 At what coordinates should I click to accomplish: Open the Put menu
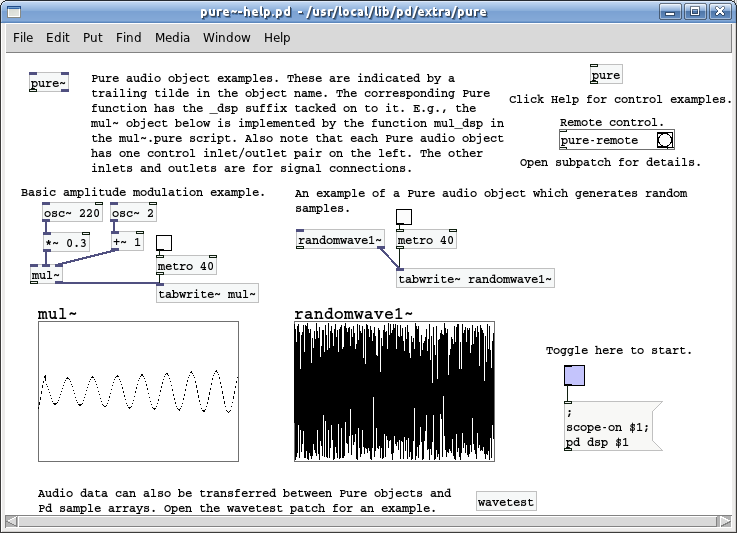93,38
